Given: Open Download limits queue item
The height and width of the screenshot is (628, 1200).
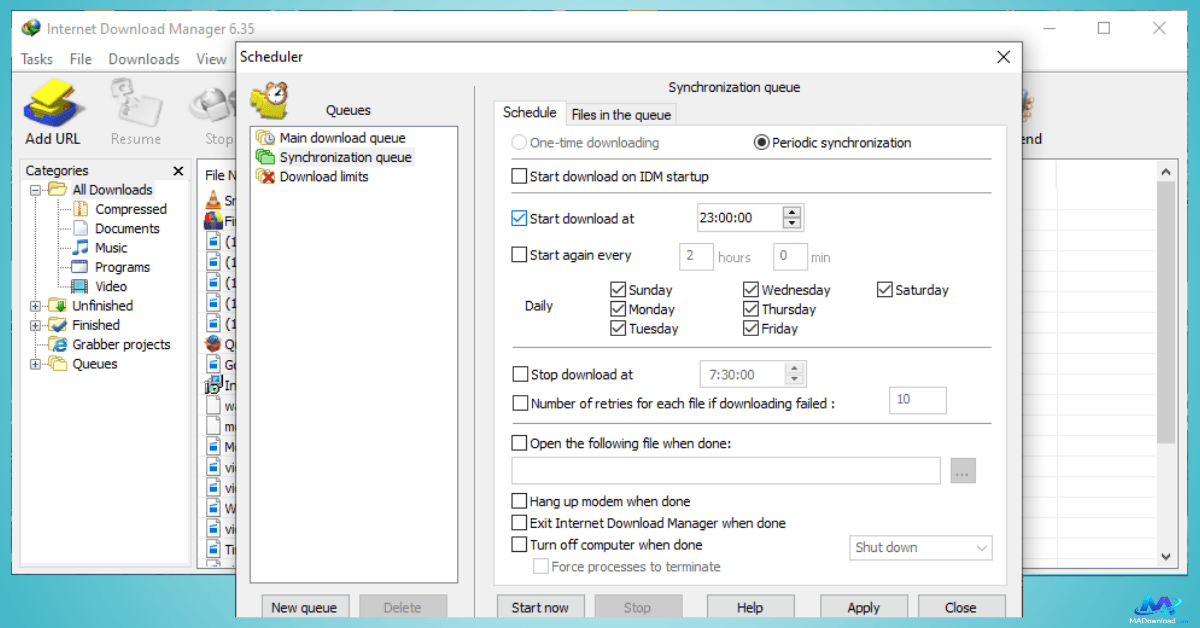Looking at the screenshot, I should coord(323,177).
